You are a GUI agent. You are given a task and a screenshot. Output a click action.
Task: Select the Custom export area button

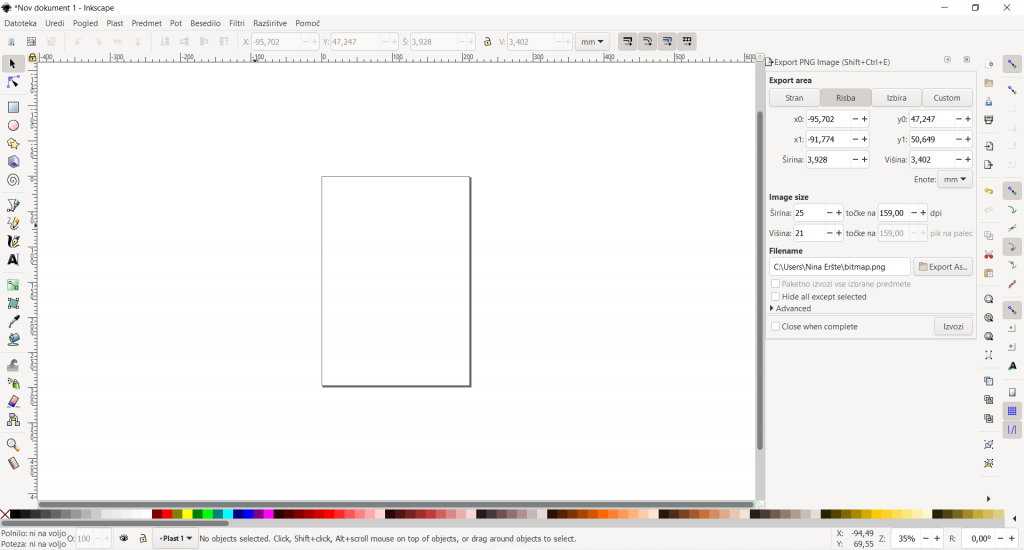click(x=947, y=98)
